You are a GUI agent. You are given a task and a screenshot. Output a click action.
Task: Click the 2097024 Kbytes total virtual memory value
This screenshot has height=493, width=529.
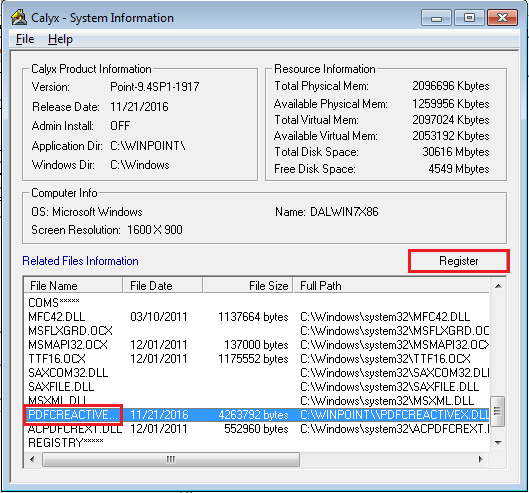[x=450, y=120]
